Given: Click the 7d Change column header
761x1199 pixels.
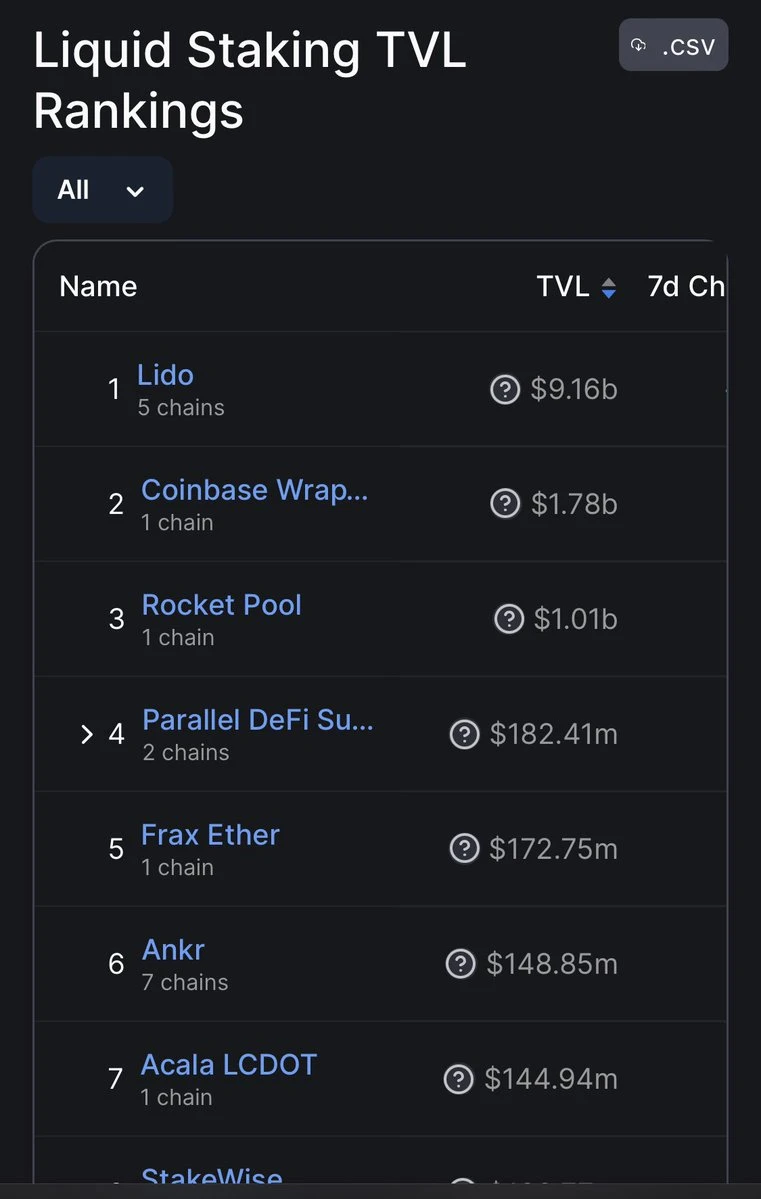Looking at the screenshot, I should coord(686,286).
